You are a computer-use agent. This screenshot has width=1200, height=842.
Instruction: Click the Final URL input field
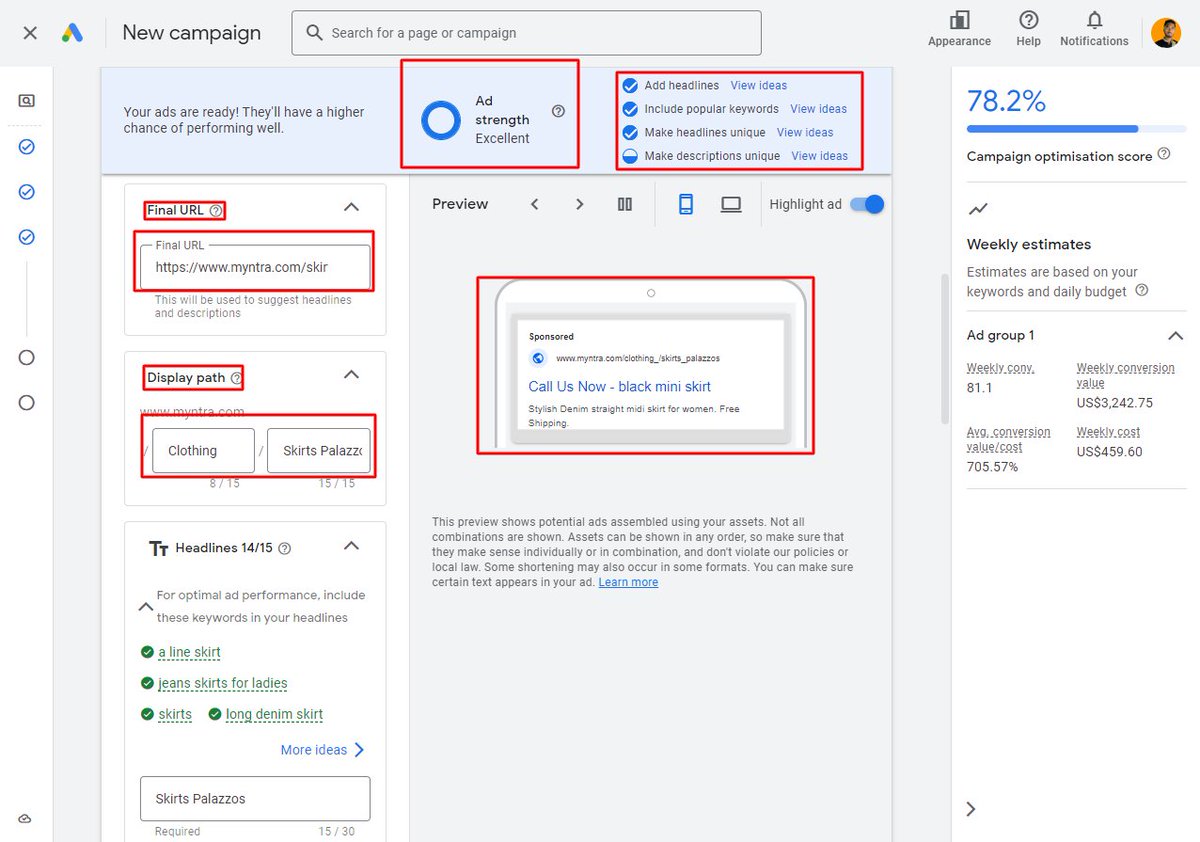tap(255, 268)
